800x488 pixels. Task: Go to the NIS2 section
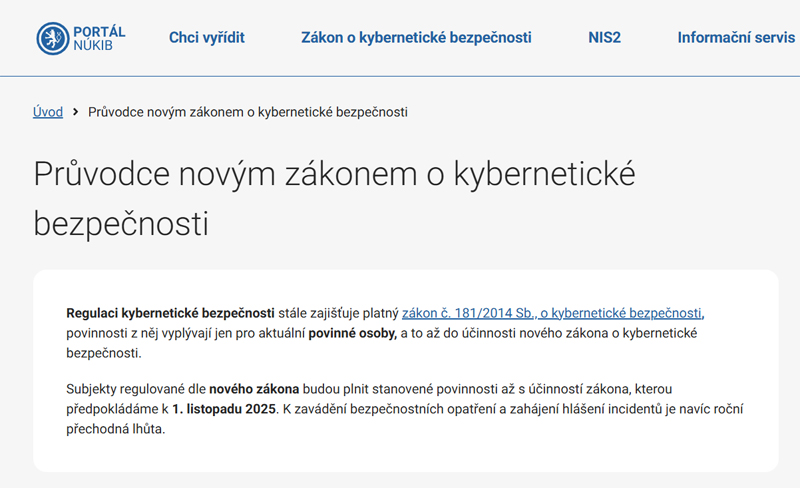point(604,38)
